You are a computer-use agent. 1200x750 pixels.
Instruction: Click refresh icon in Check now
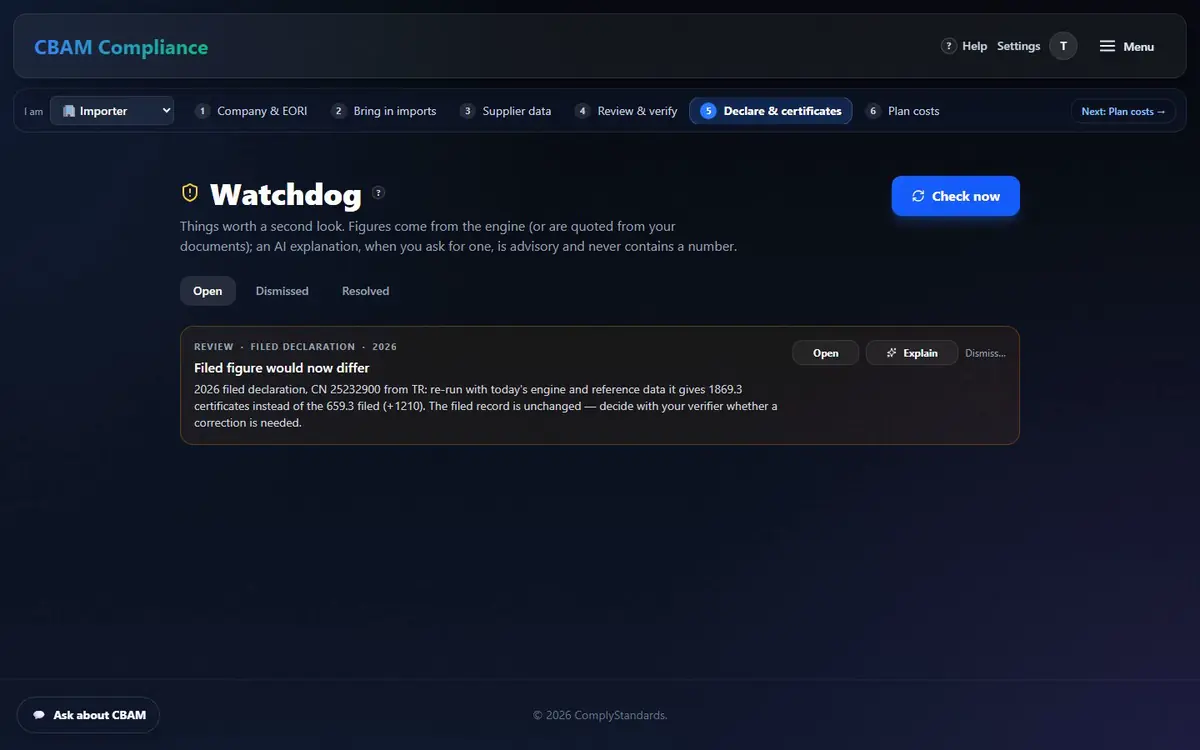point(918,196)
